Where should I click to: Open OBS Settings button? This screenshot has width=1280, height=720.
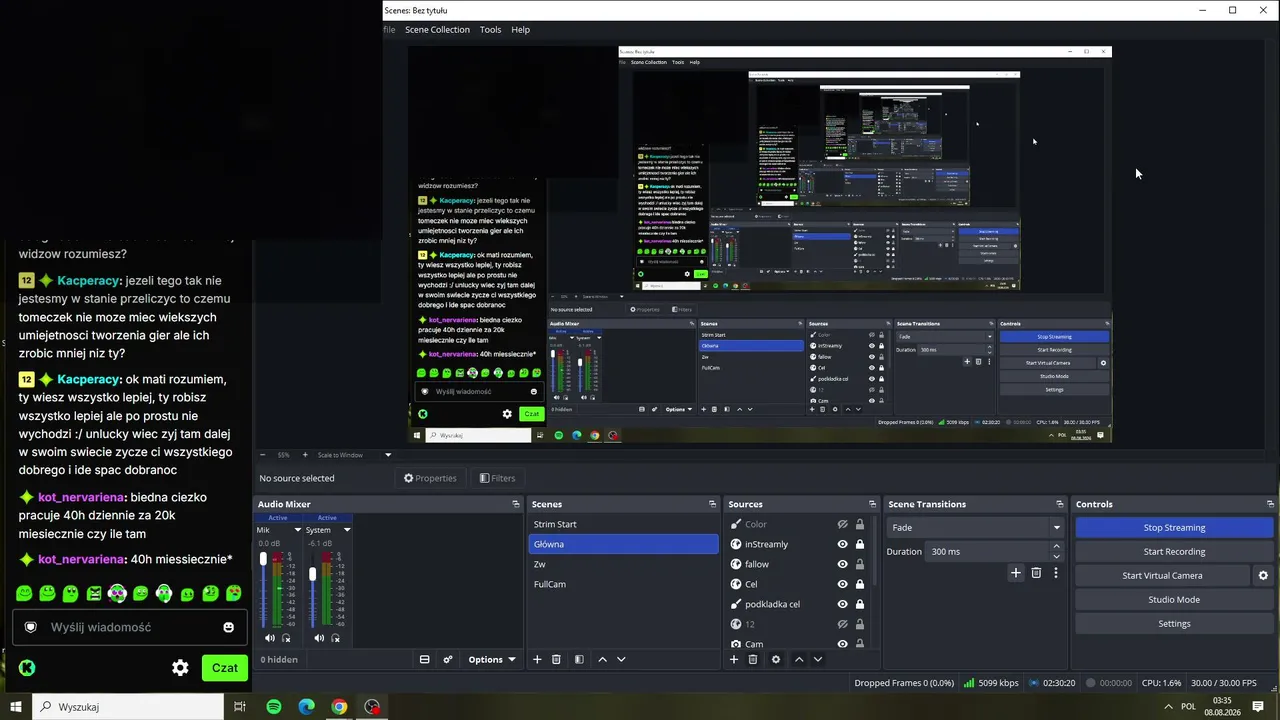point(1174,624)
